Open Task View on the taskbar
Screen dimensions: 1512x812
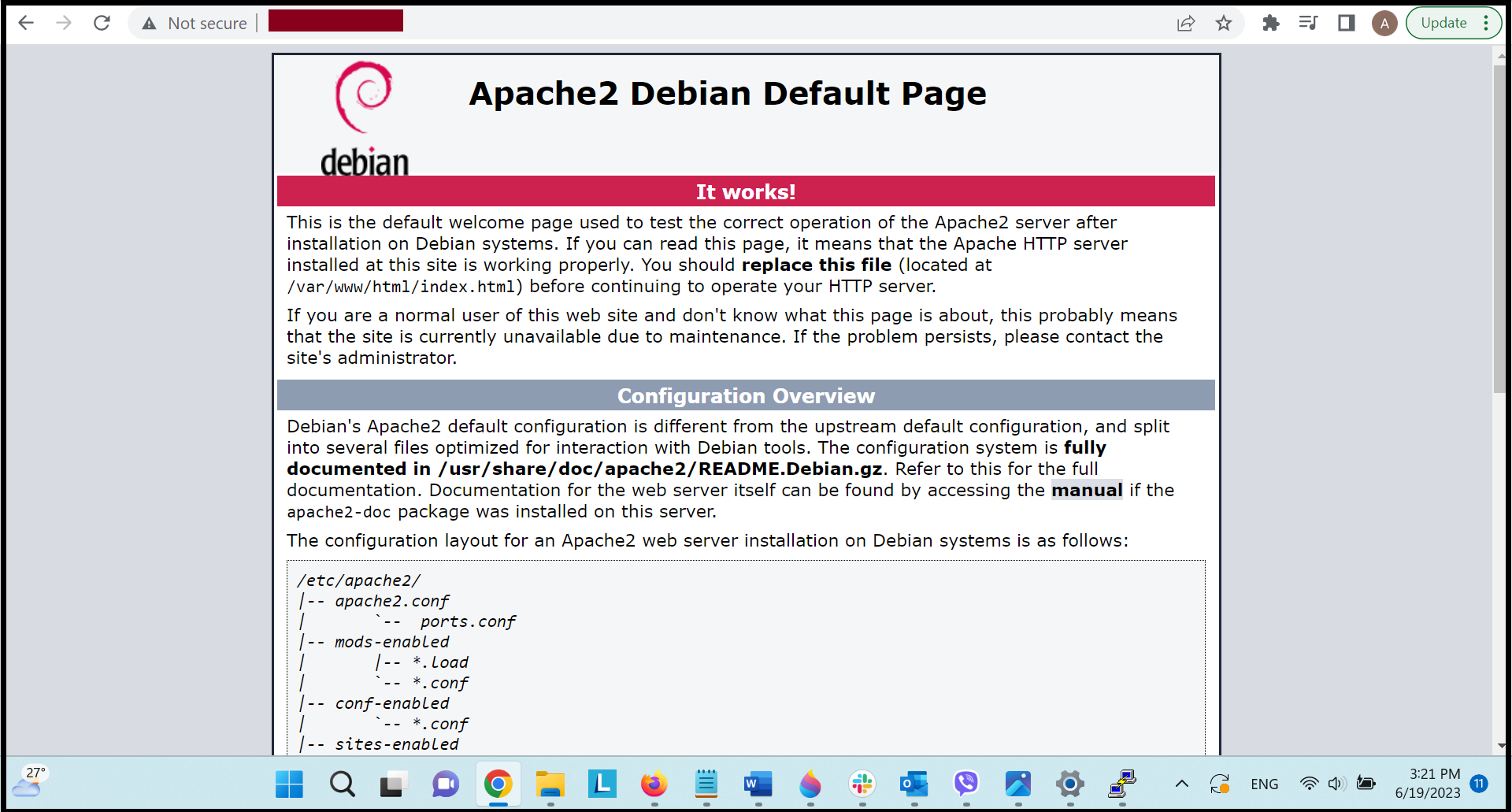pyautogui.click(x=394, y=784)
